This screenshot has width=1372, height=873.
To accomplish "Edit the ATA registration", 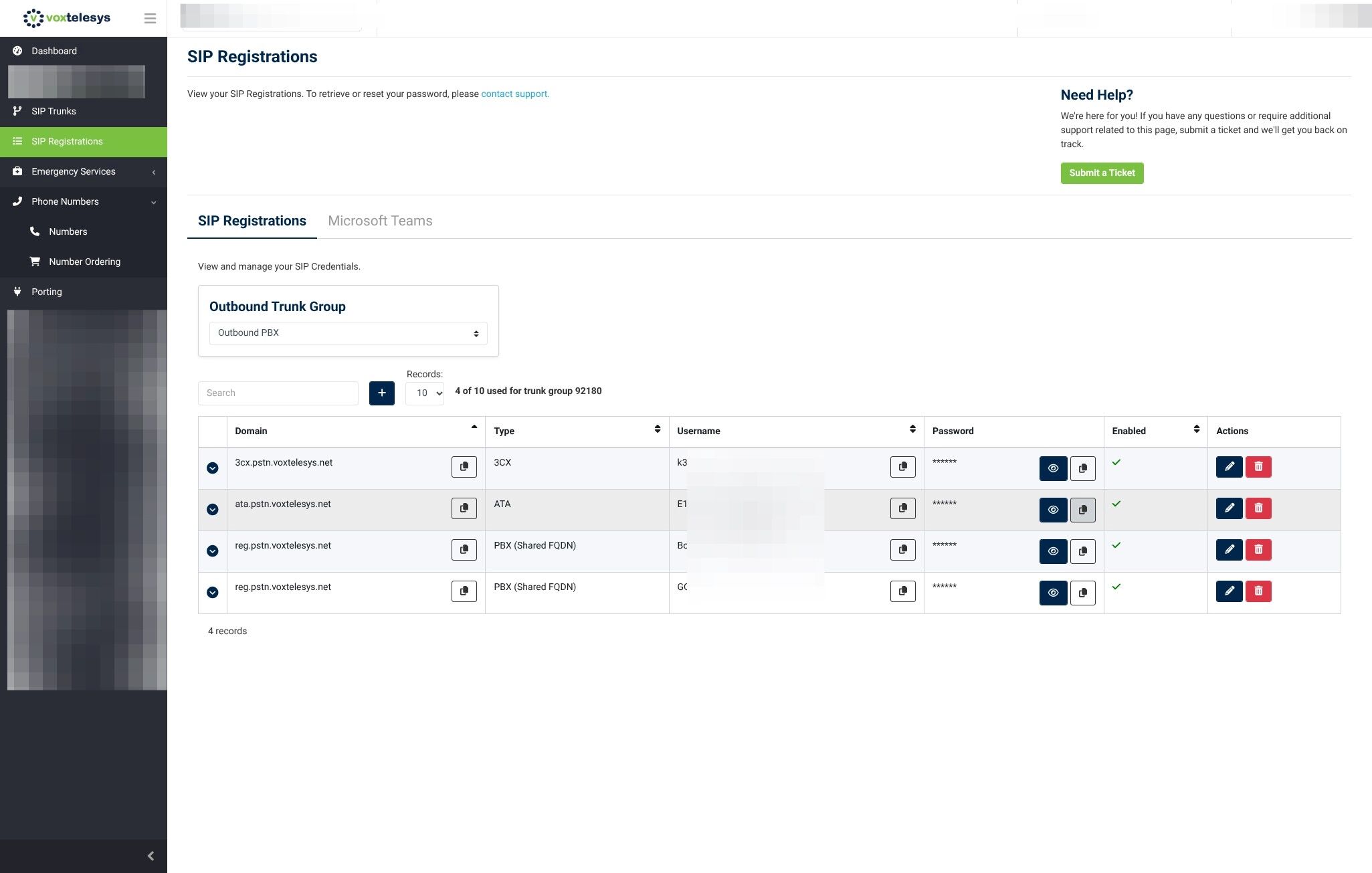I will (x=1229, y=508).
